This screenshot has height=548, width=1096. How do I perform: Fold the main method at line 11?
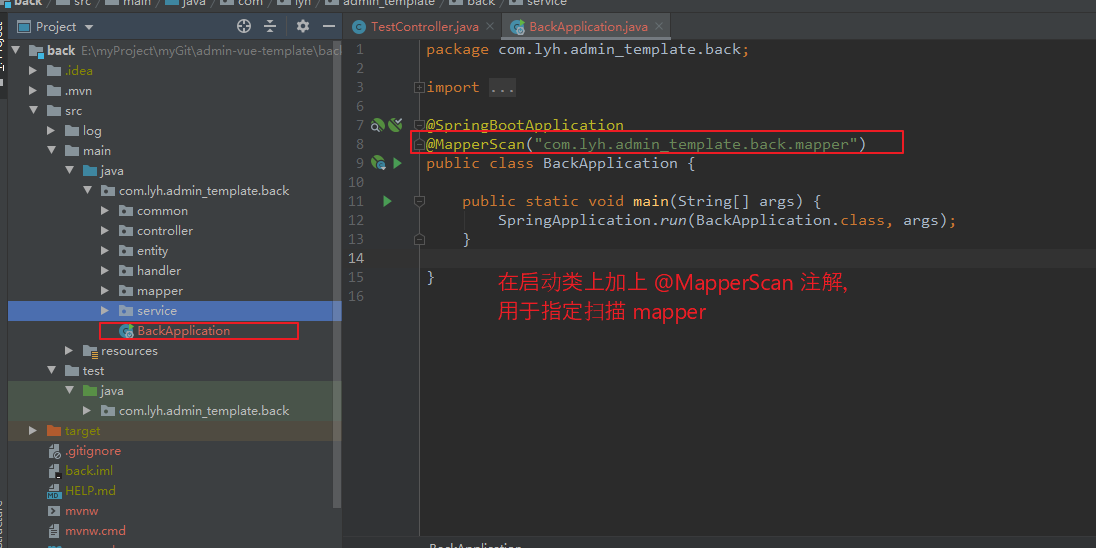(419, 201)
